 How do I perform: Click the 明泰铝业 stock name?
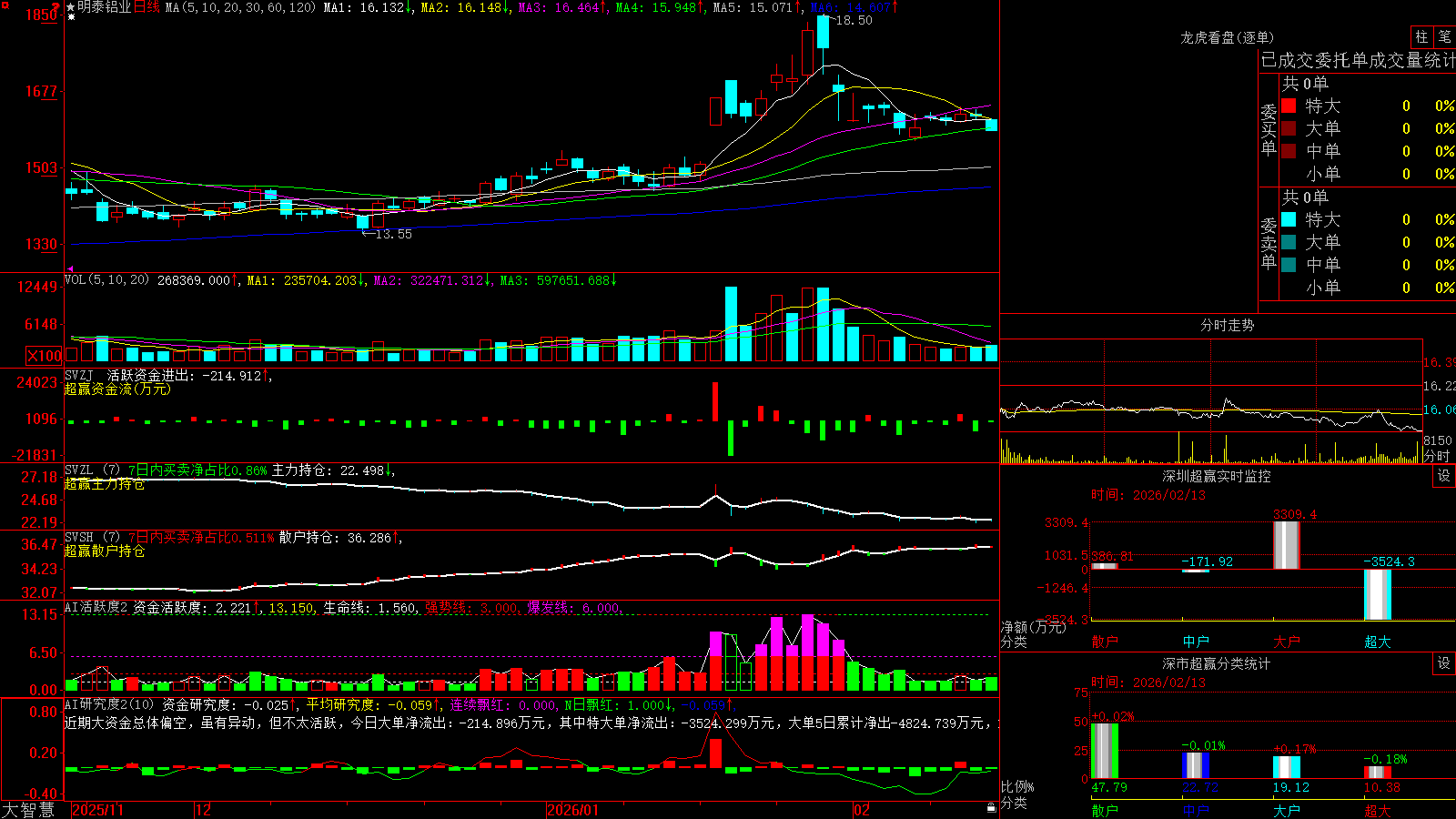105,7
